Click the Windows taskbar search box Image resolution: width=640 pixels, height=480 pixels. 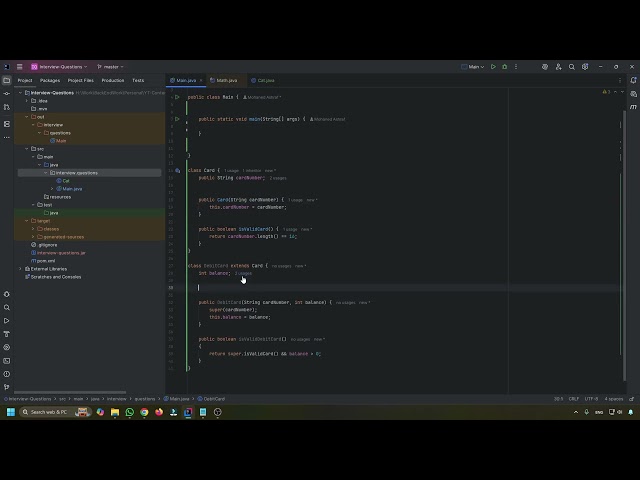48,412
